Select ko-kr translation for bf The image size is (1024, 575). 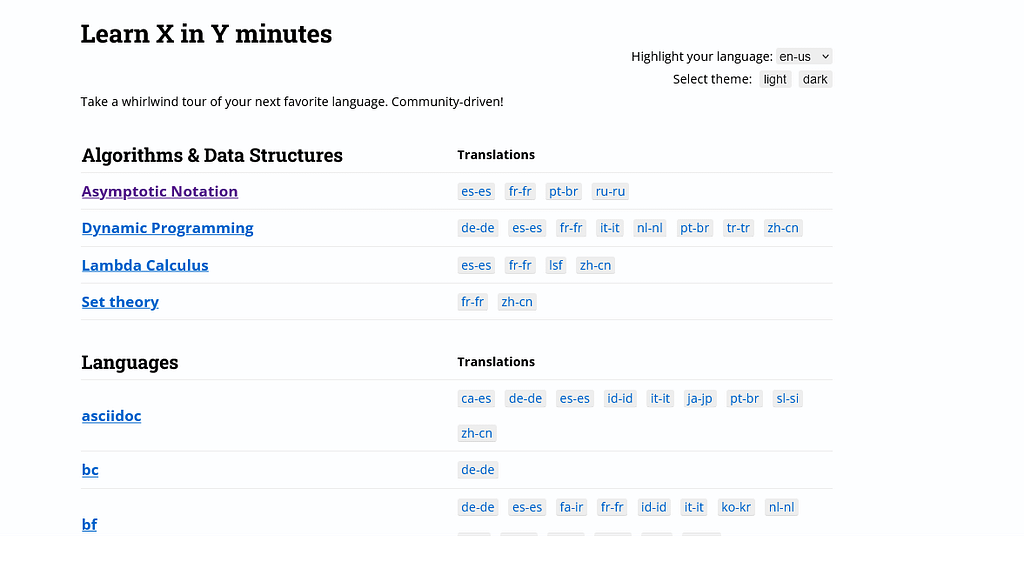tap(736, 507)
